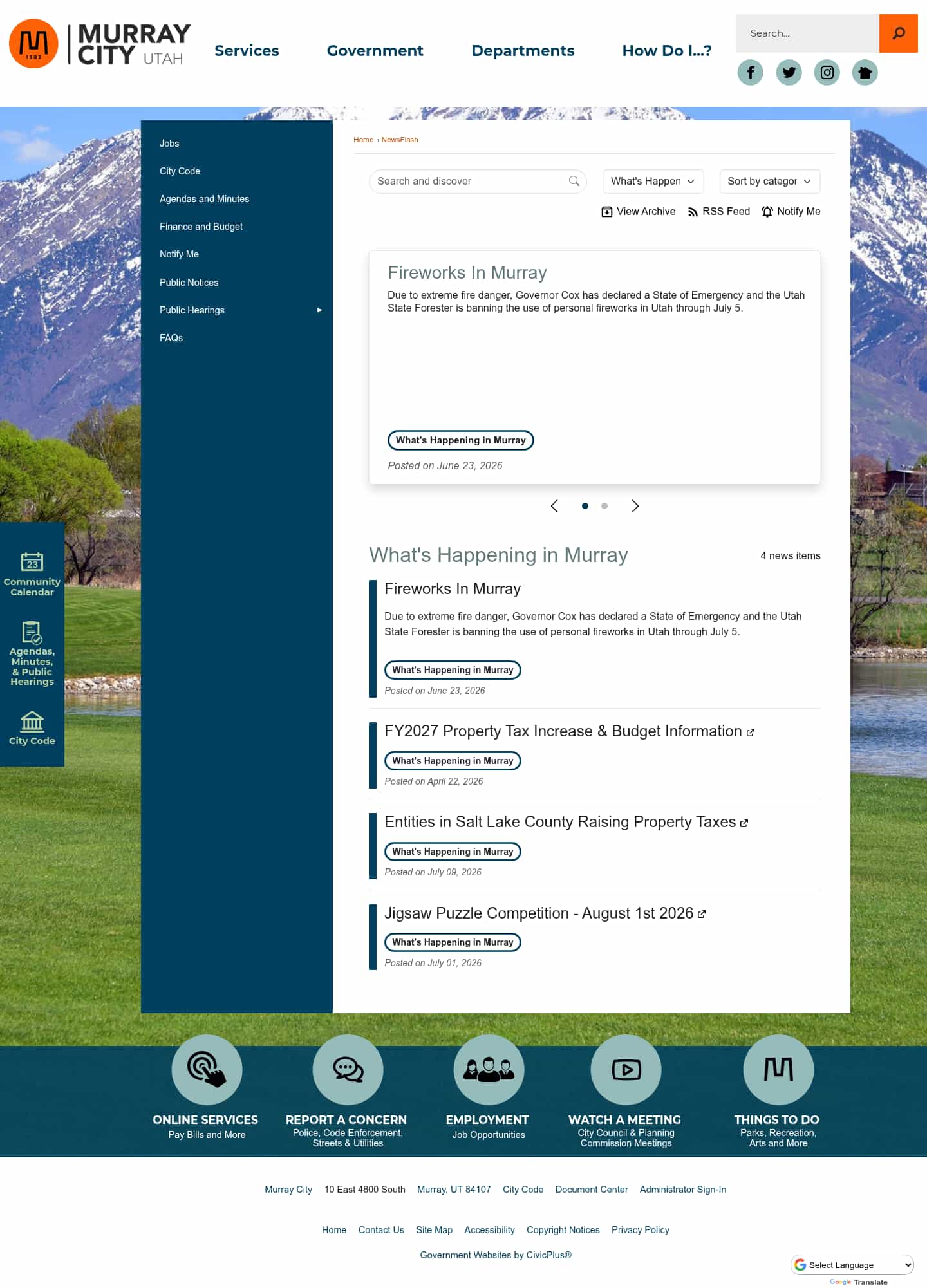Click the category tag under Jigsaw Puzzle Competition
927x1288 pixels.
coord(453,942)
